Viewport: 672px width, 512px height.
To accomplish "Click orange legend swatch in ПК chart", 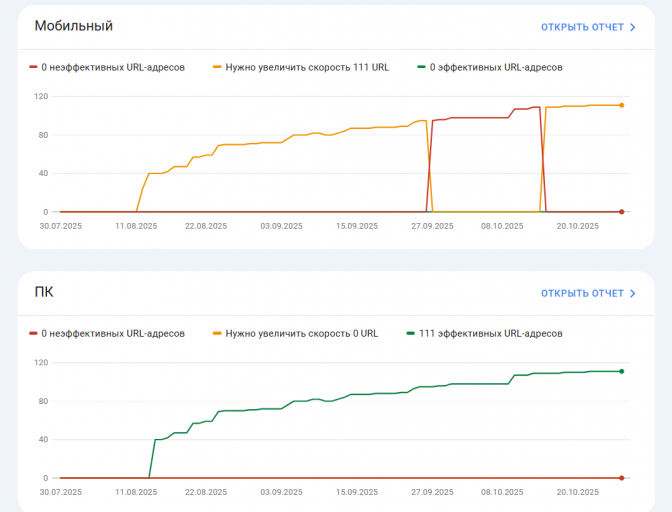I will click(217, 334).
